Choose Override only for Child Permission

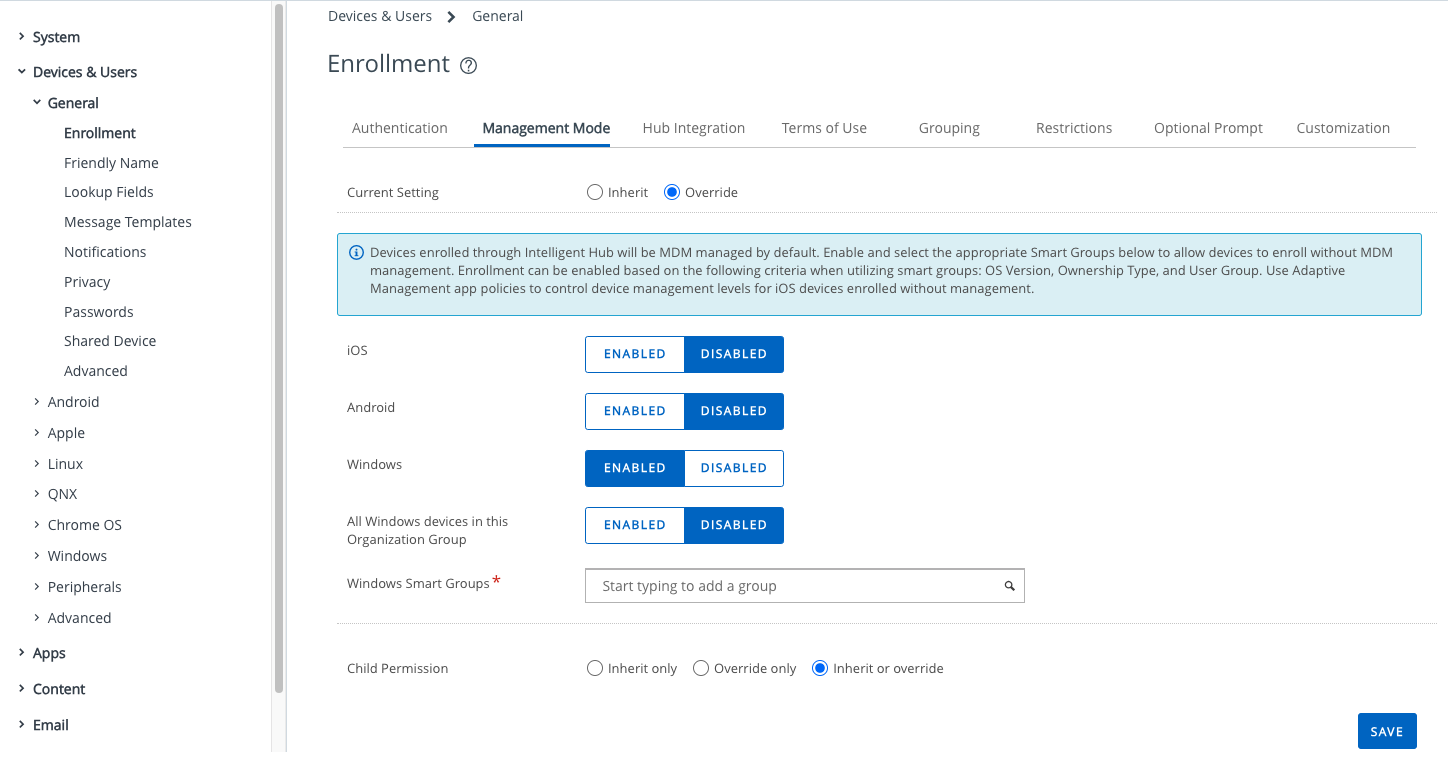[x=701, y=668]
